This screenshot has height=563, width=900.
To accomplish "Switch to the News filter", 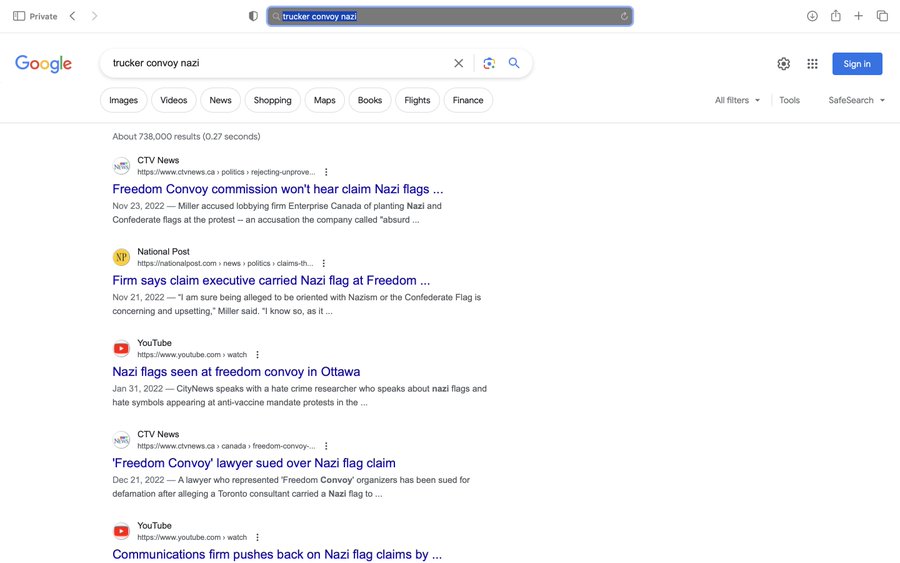I will [220, 100].
